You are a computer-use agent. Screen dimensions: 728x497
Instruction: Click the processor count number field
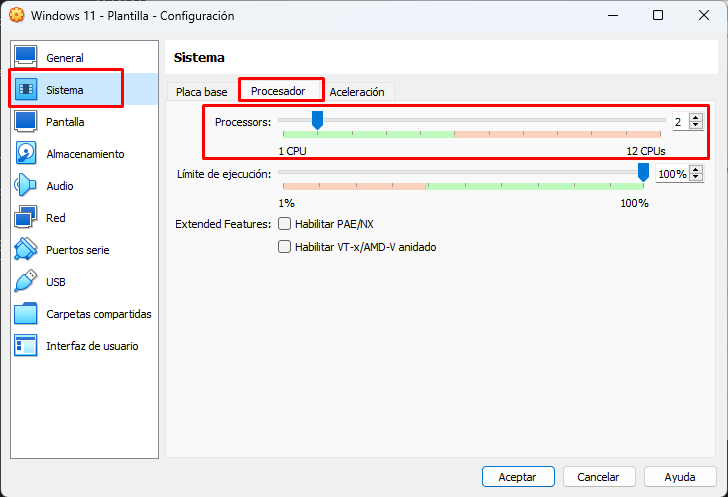(679, 121)
